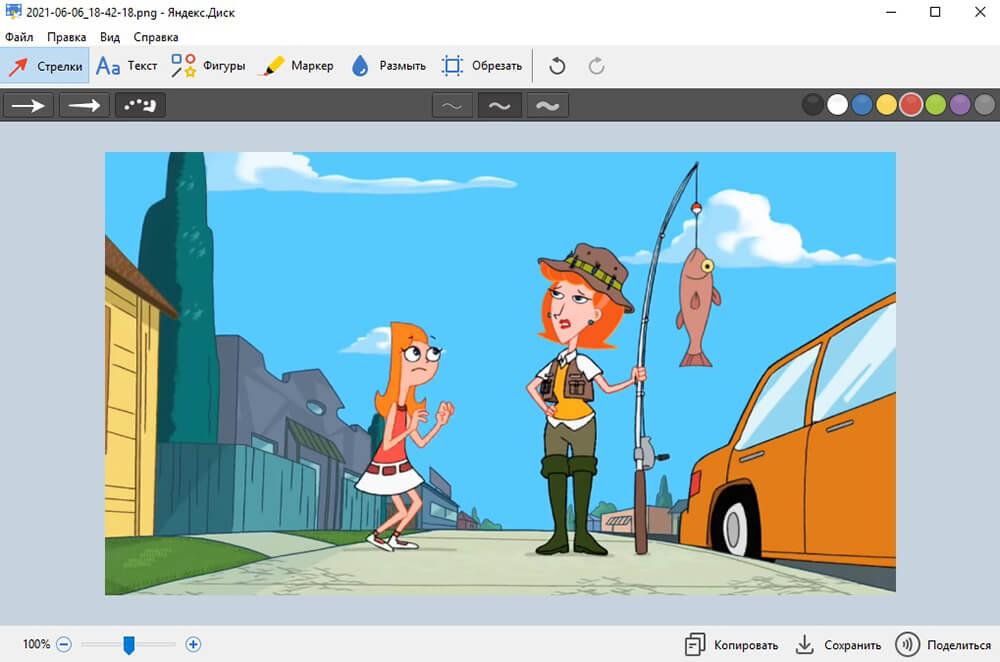Viewport: 1000px width, 662px height.
Task: Redo the undone edit
Action: pyautogui.click(x=596, y=66)
